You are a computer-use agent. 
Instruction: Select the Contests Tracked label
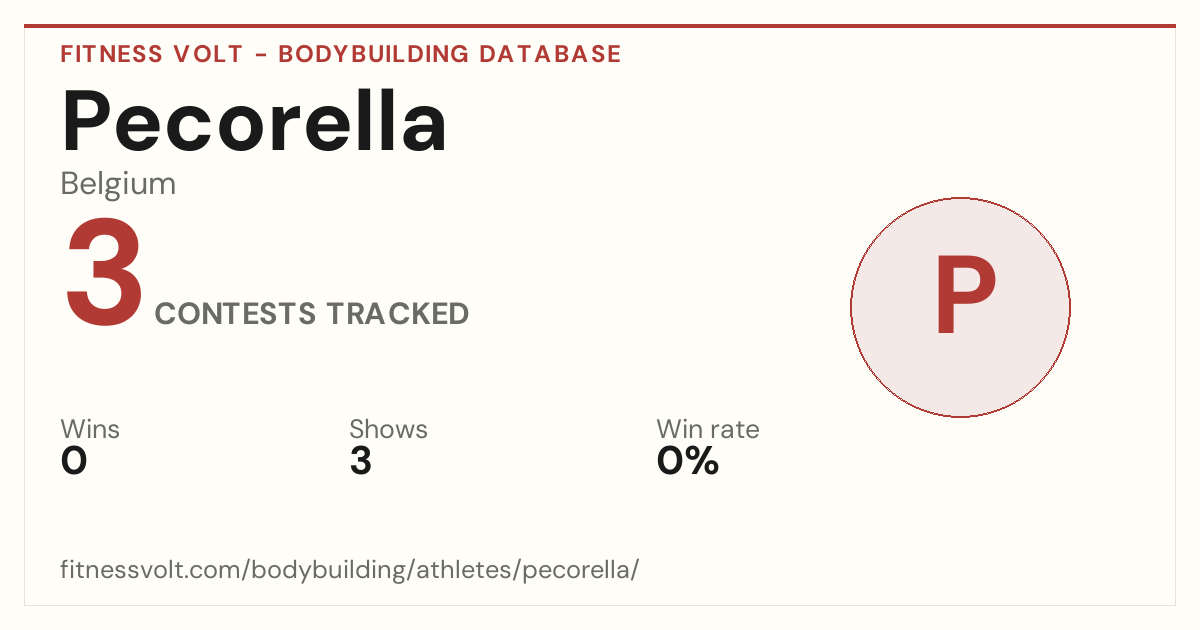click(x=312, y=314)
